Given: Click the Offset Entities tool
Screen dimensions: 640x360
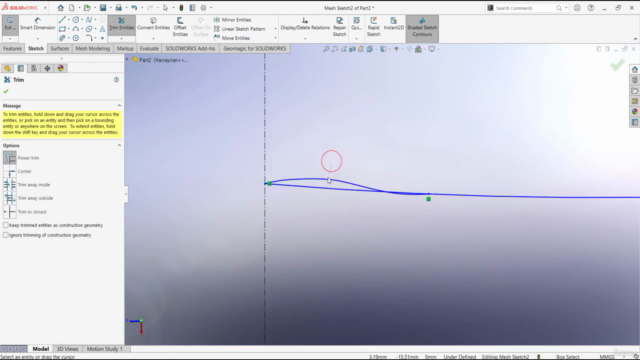Looking at the screenshot, I should click(180, 27).
